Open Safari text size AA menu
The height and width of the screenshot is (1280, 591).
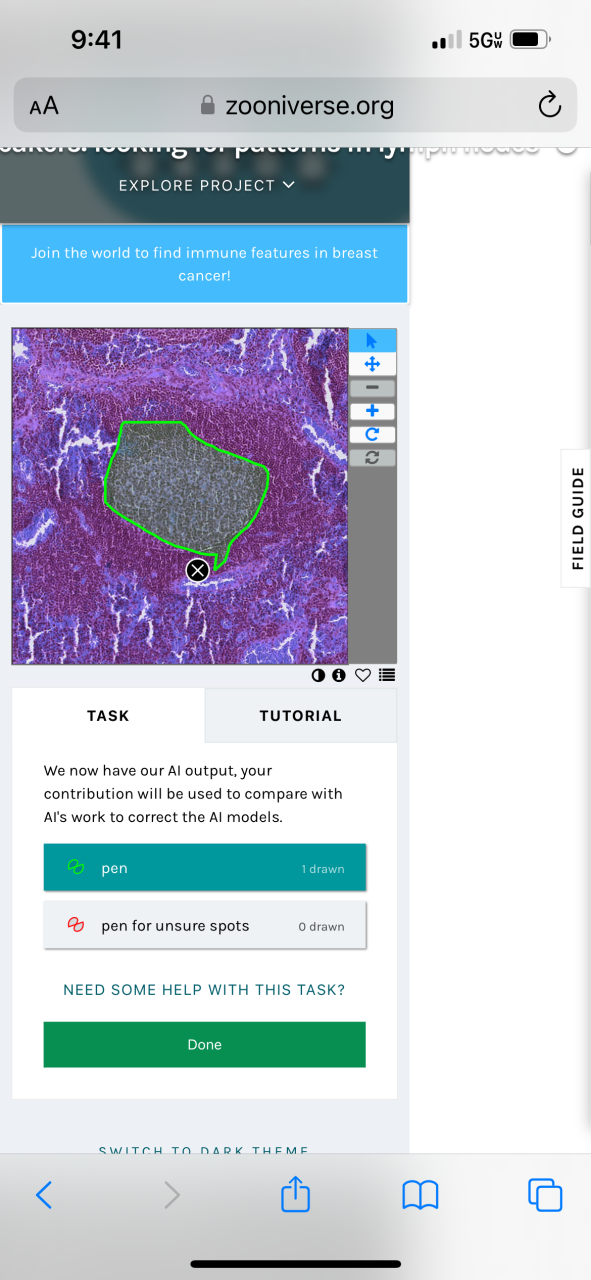tap(44, 105)
